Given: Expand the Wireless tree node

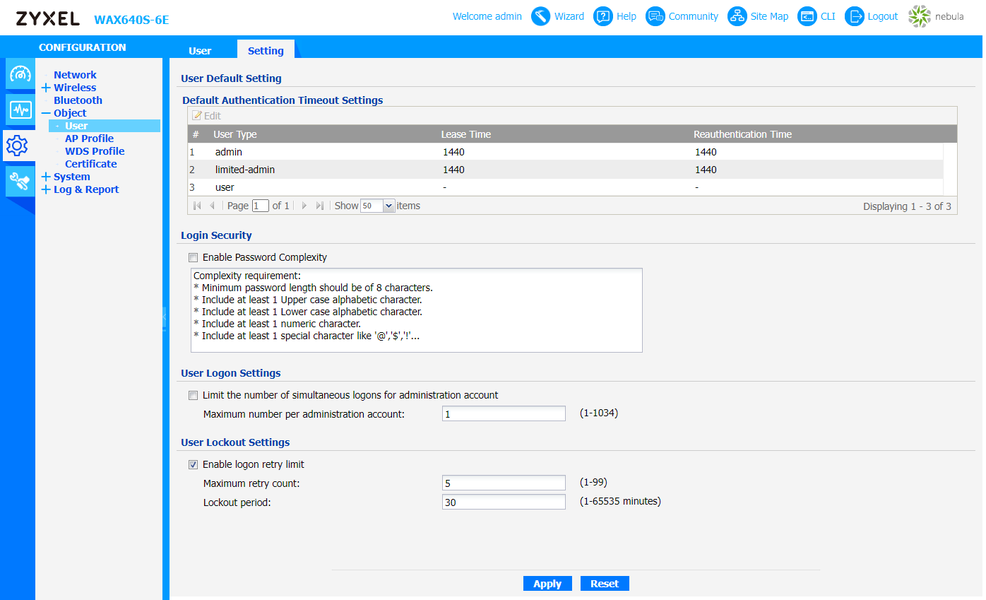Looking at the screenshot, I should (x=46, y=88).
